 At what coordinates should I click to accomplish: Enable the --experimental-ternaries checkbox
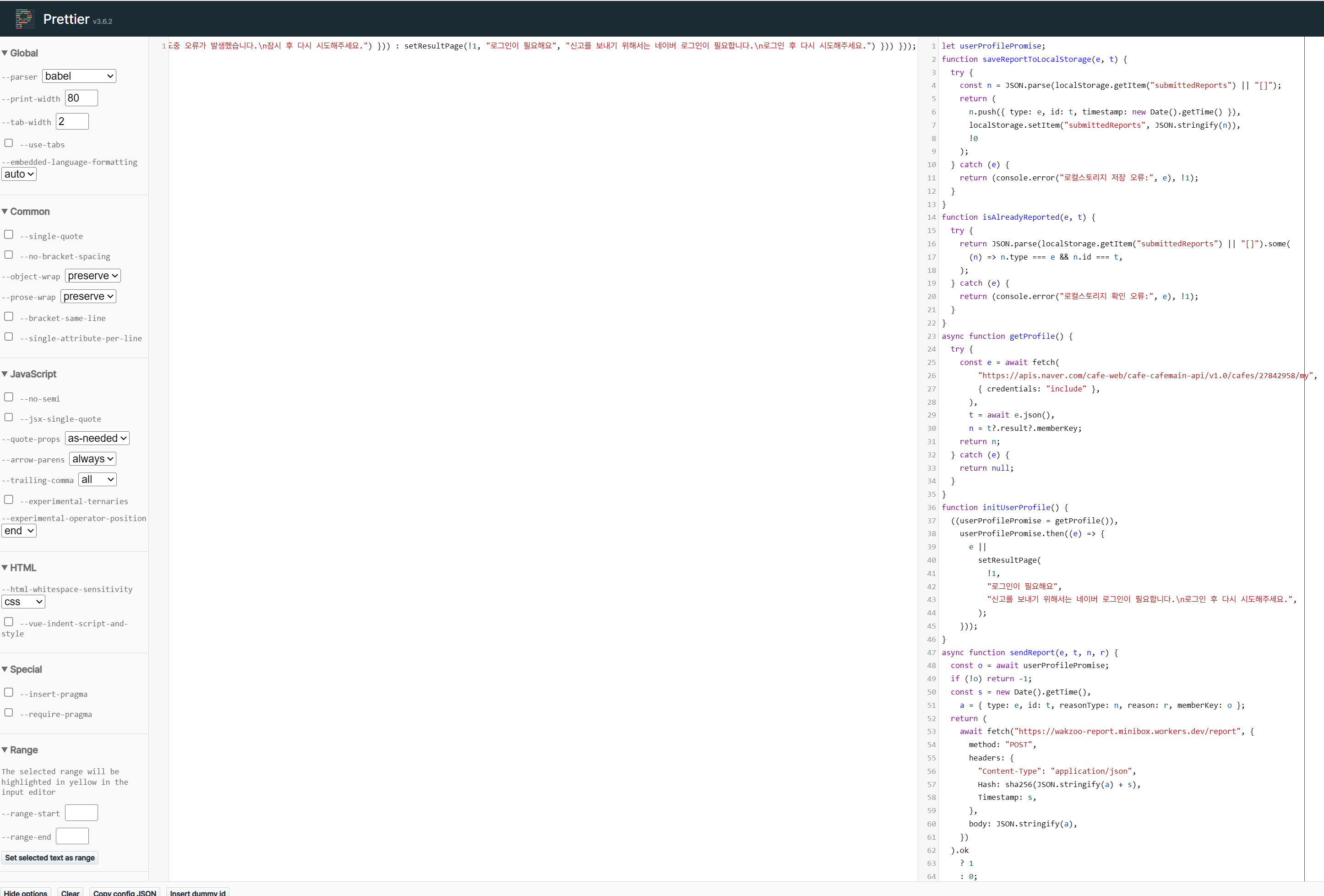[9, 500]
